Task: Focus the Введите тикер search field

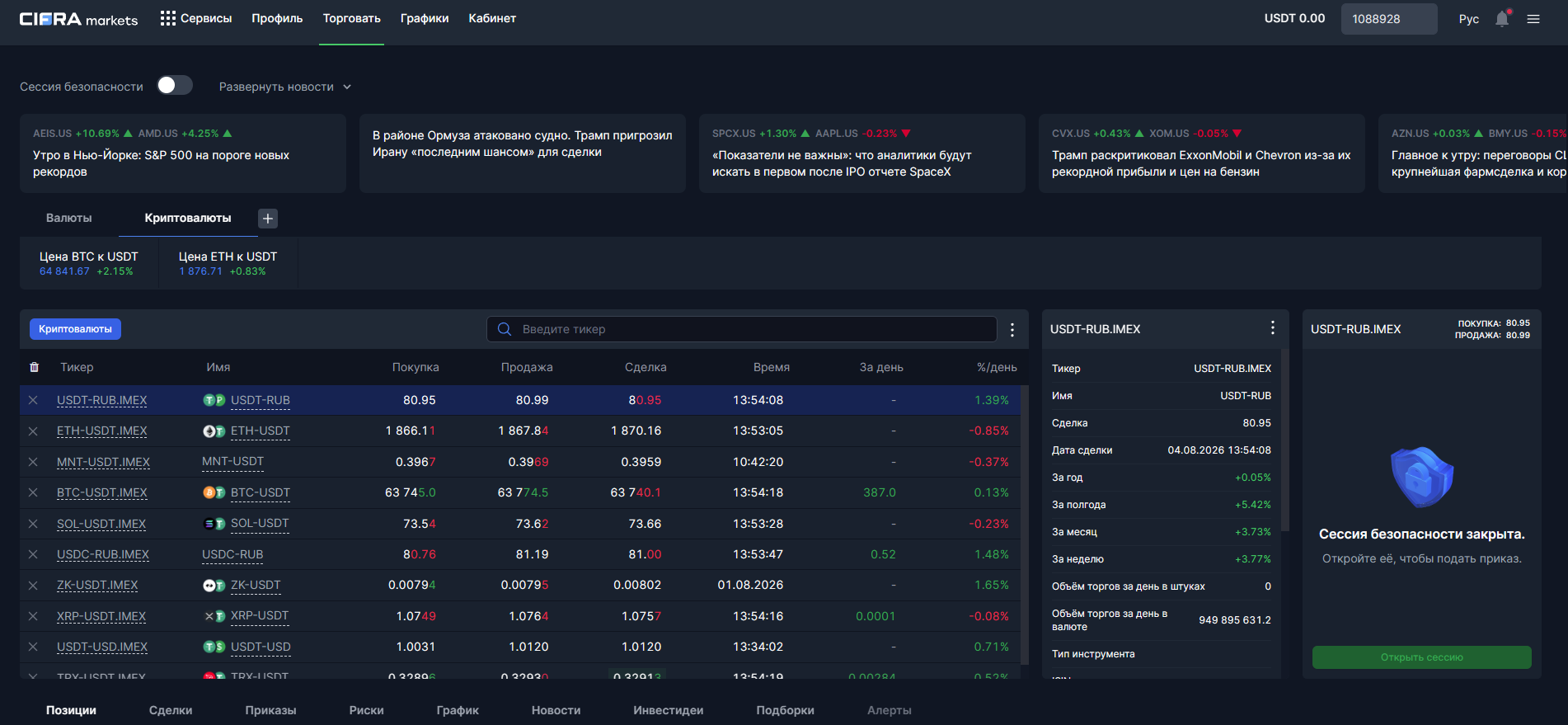Action: (742, 329)
